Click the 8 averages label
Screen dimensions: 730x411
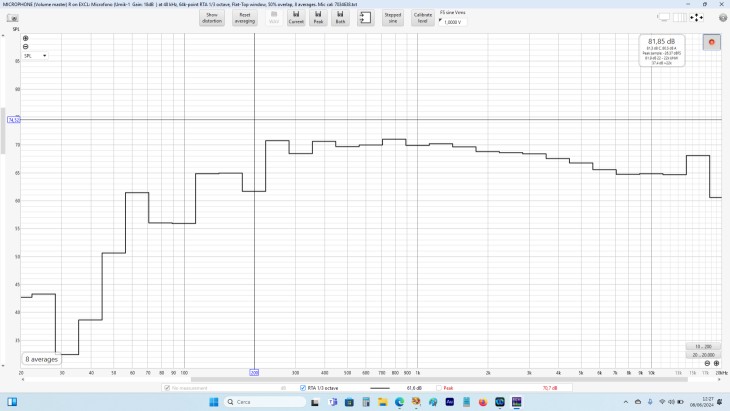pos(41,359)
